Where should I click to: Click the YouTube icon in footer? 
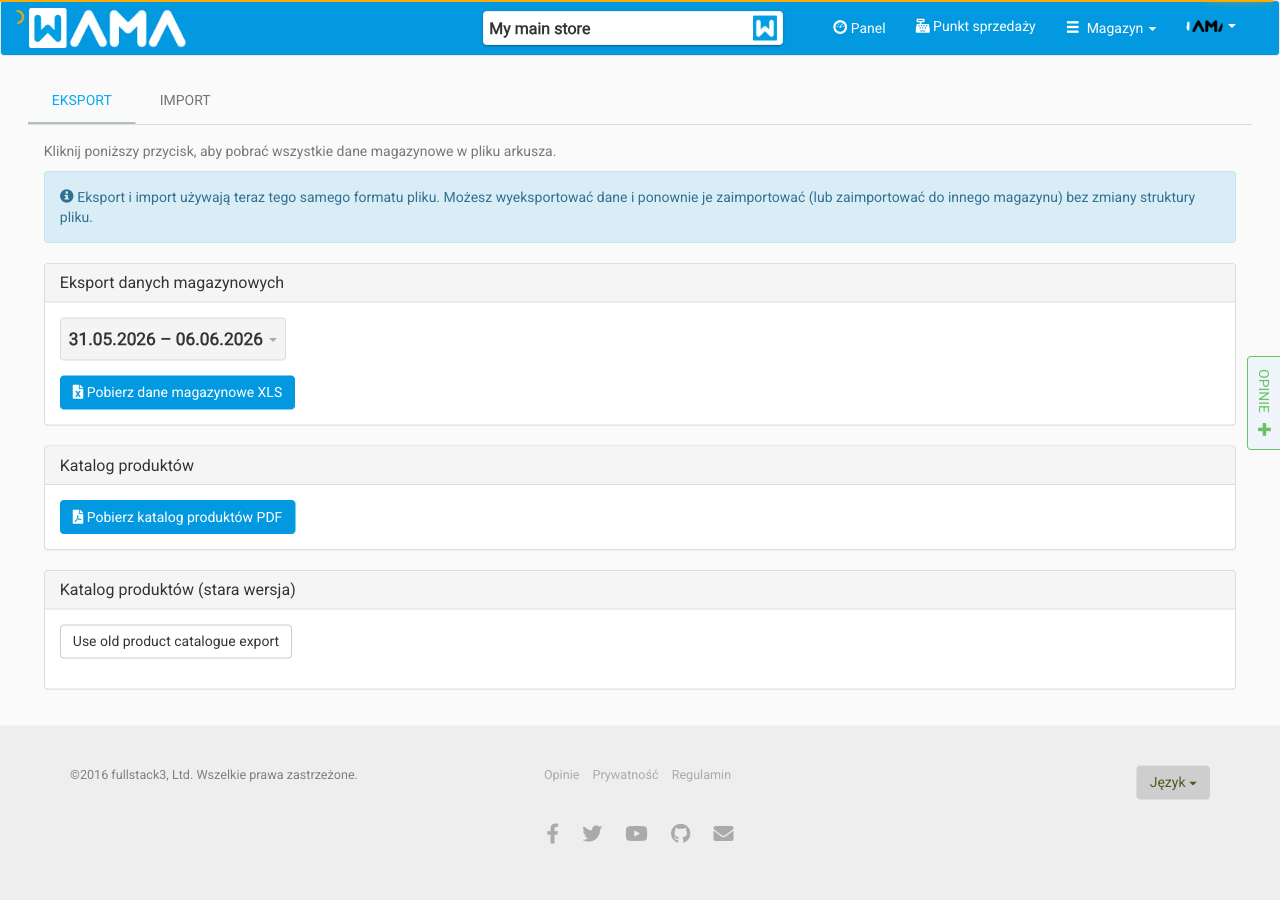(x=636, y=833)
